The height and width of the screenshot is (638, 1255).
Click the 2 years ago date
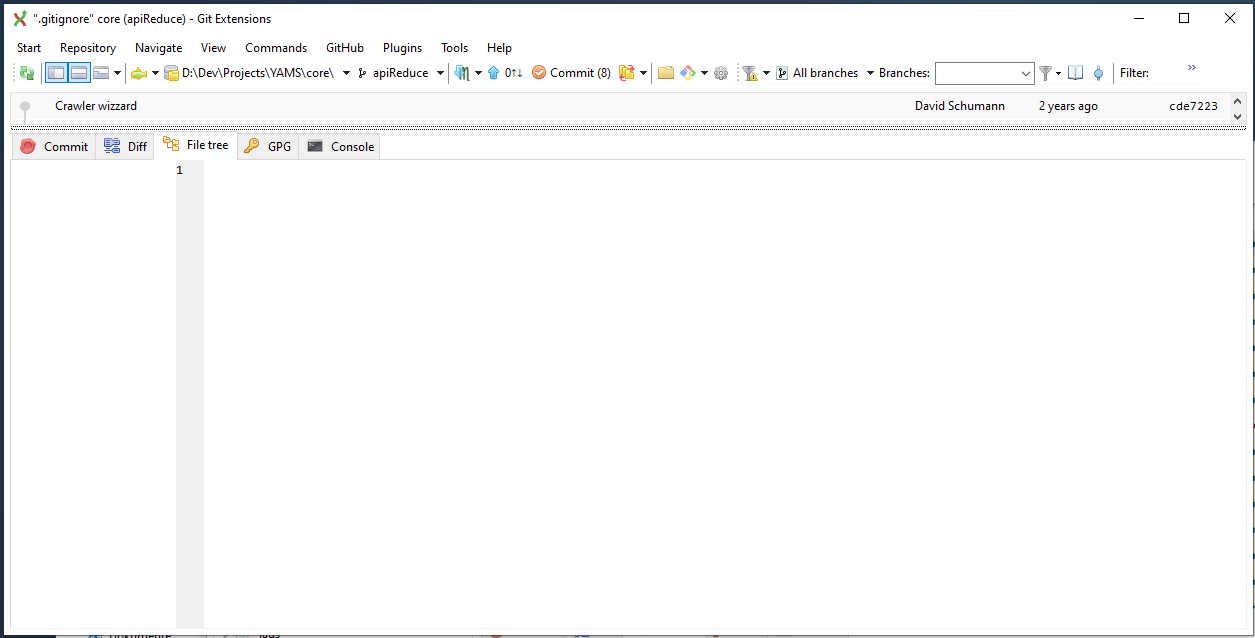pyautogui.click(x=1068, y=106)
